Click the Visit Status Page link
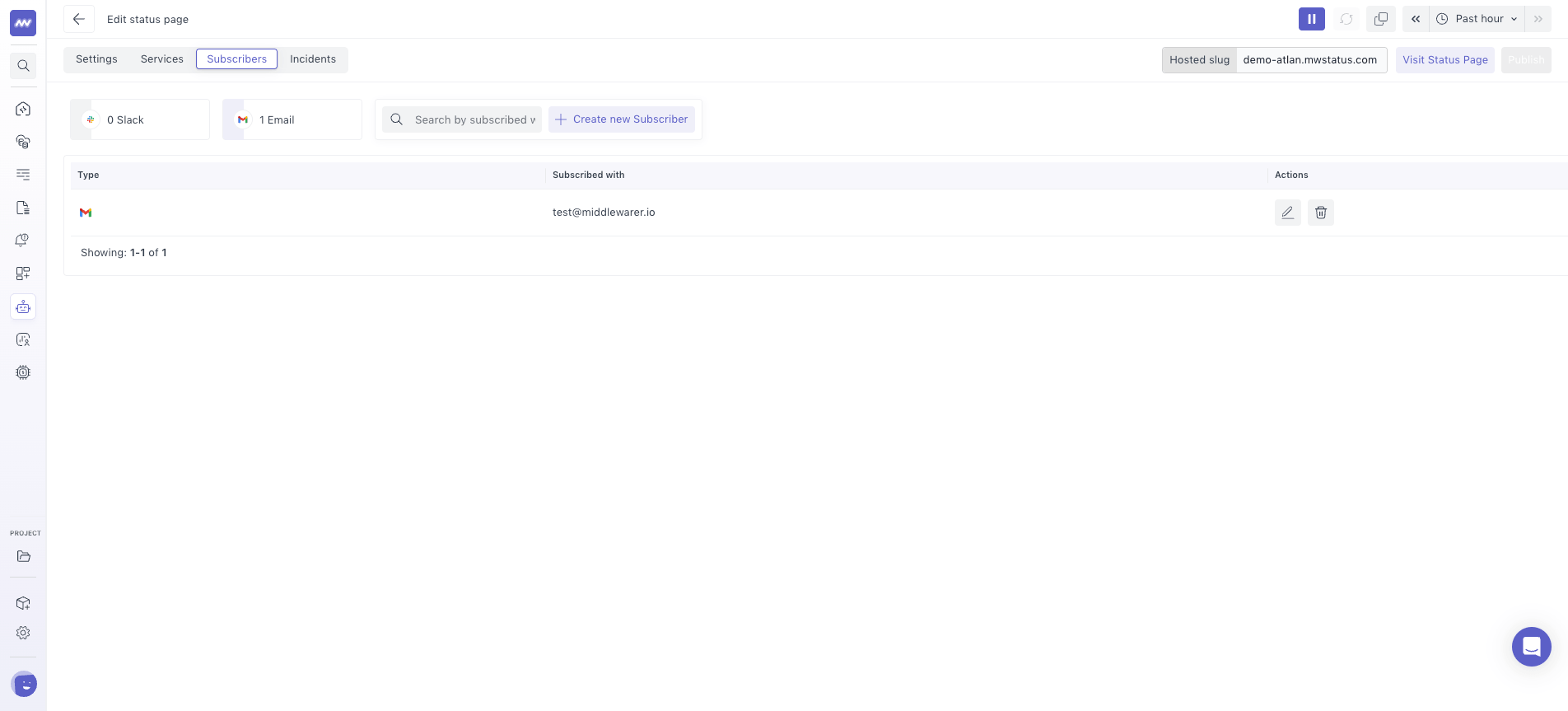 (x=1445, y=60)
